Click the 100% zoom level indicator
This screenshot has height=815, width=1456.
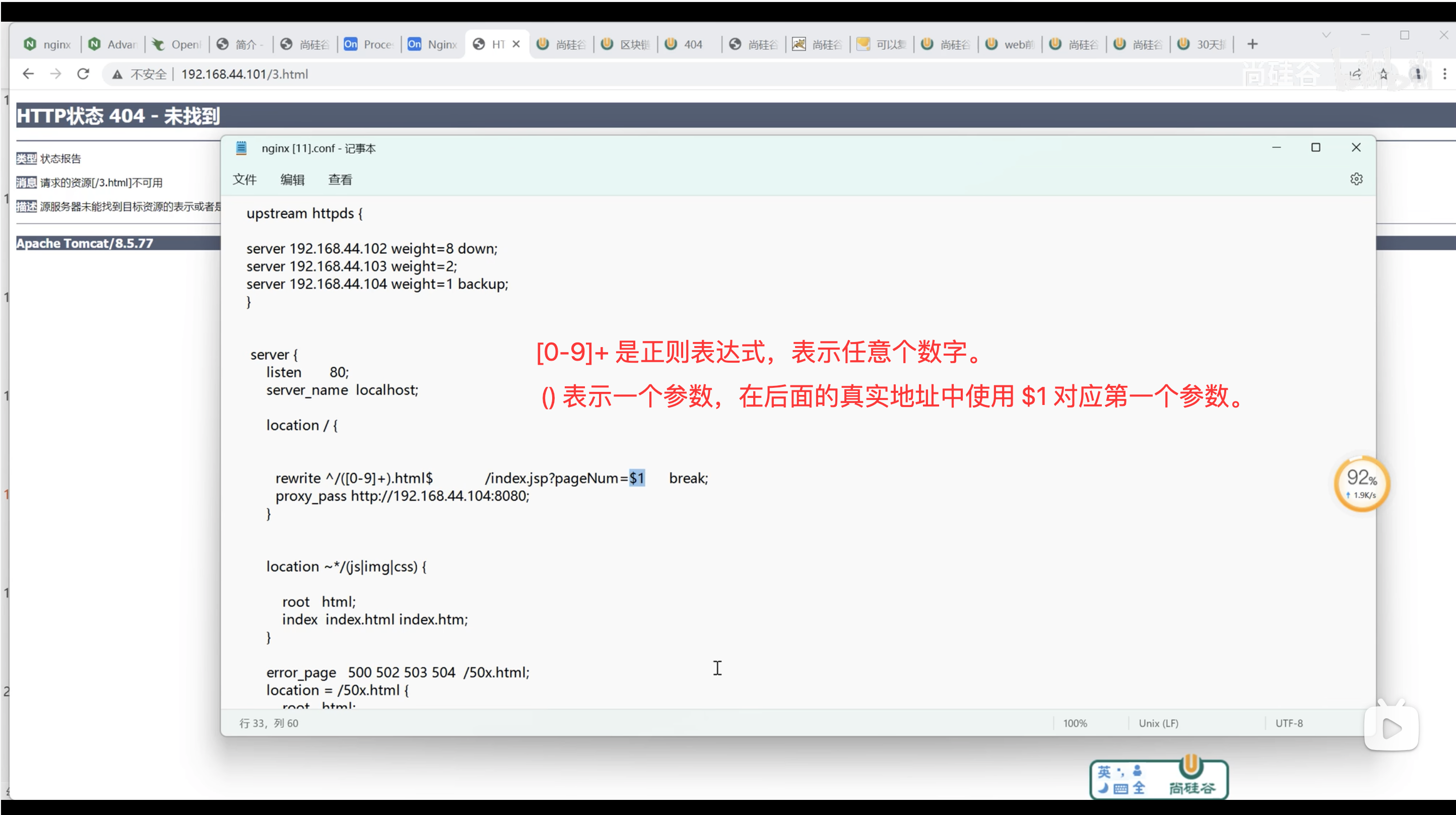point(1075,723)
